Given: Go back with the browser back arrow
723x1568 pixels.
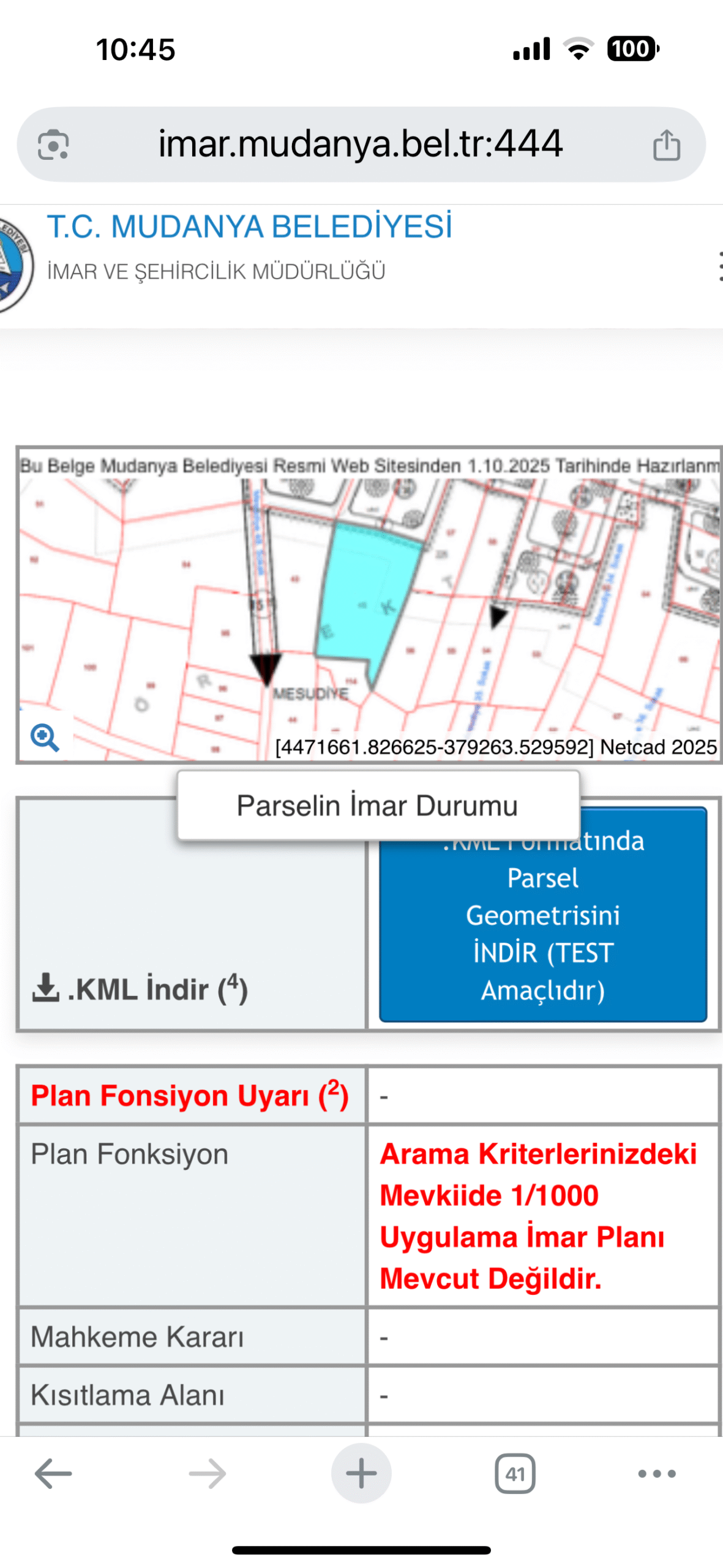Looking at the screenshot, I should (53, 1473).
